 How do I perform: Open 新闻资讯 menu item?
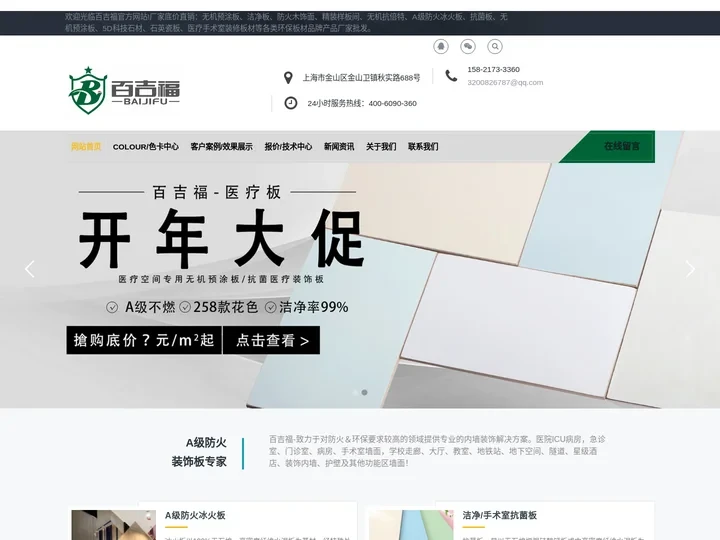point(339,146)
